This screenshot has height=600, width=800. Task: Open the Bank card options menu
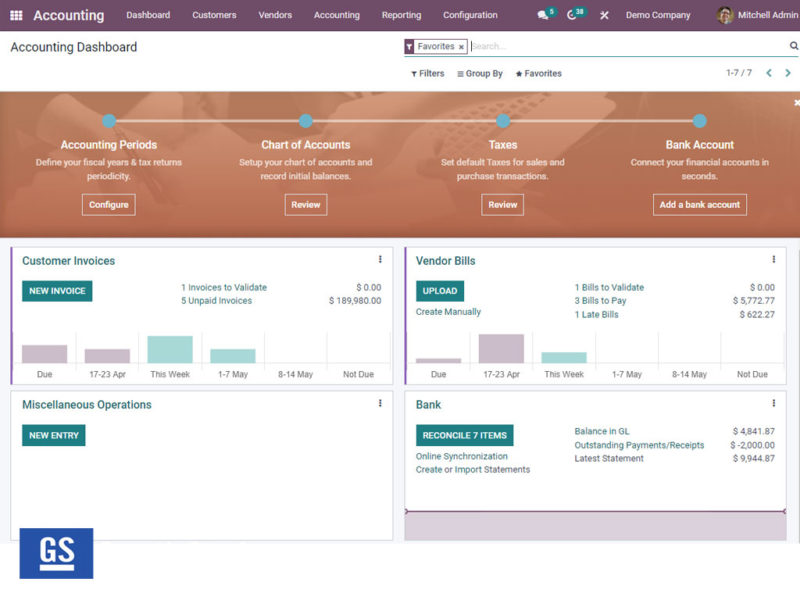tap(774, 404)
